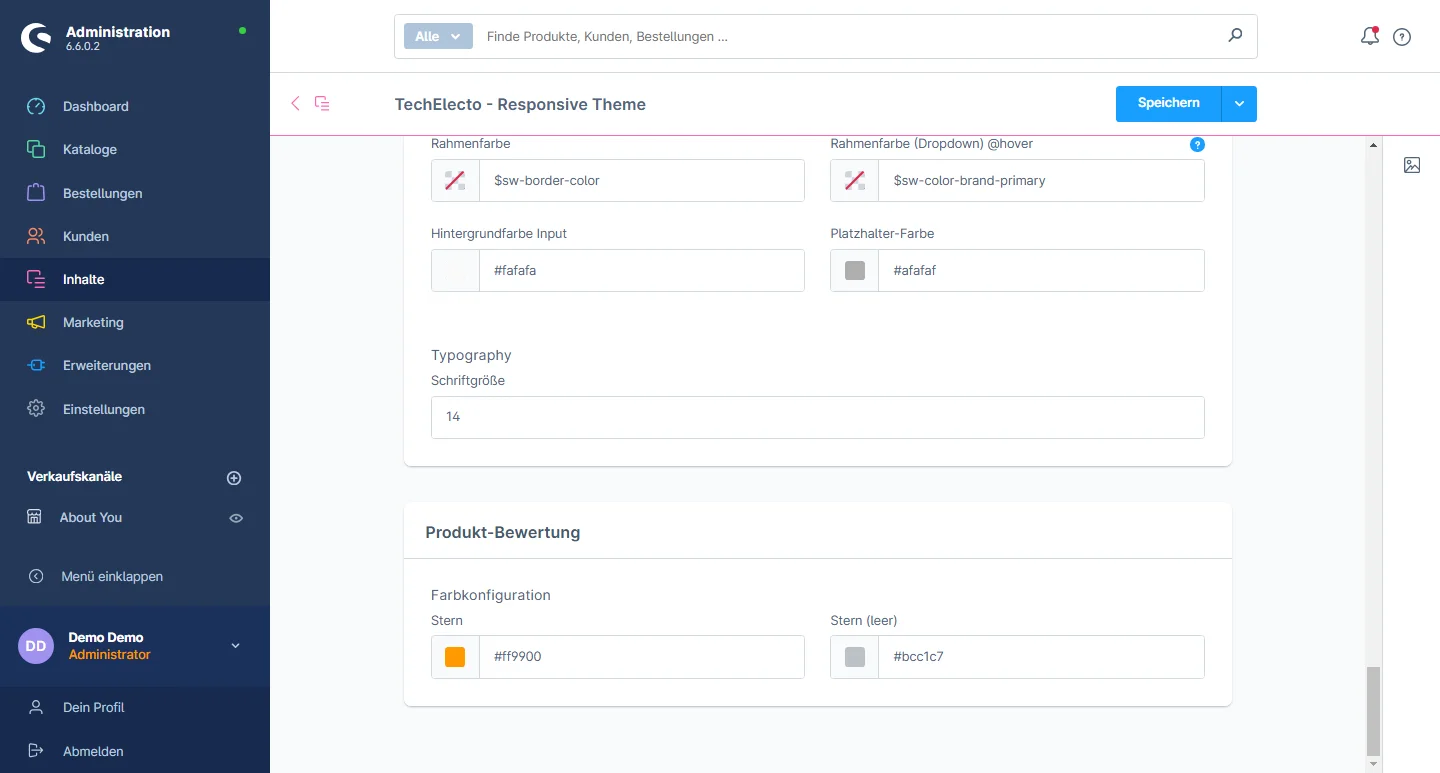
Task: Click help tooltip for Rahmenfarbe Dropdown hover
Action: [1197, 144]
